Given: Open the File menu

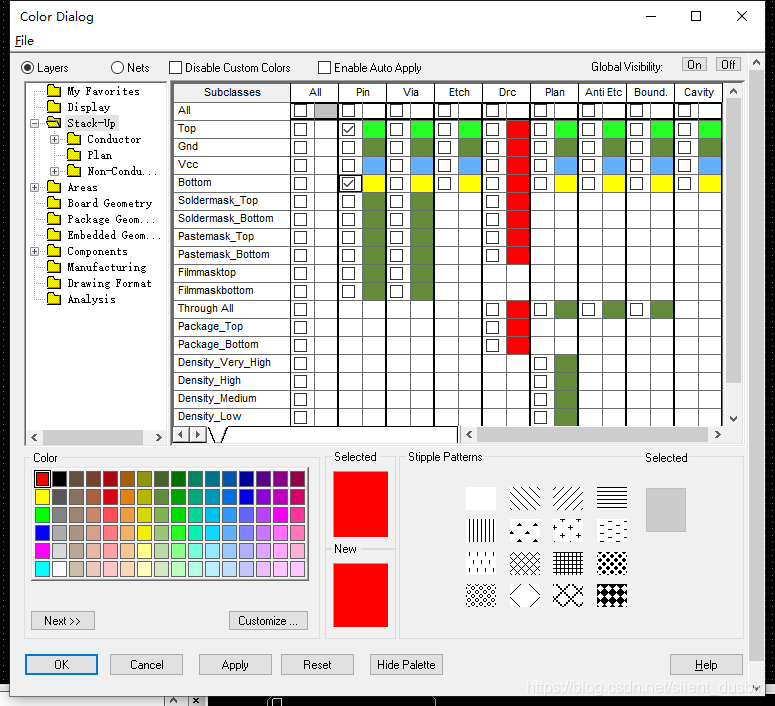Looking at the screenshot, I should click(x=24, y=41).
